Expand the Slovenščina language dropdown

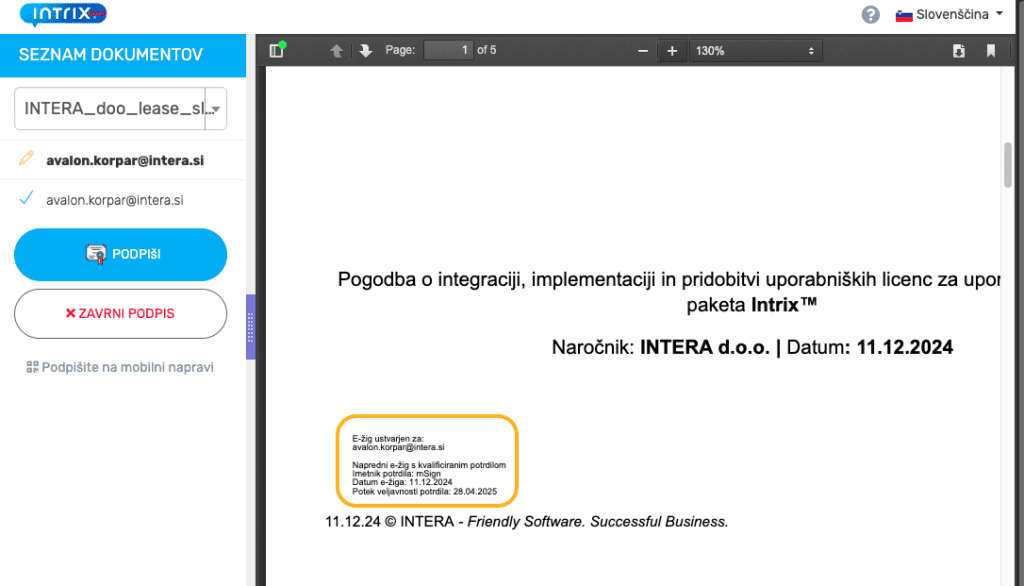coord(948,15)
